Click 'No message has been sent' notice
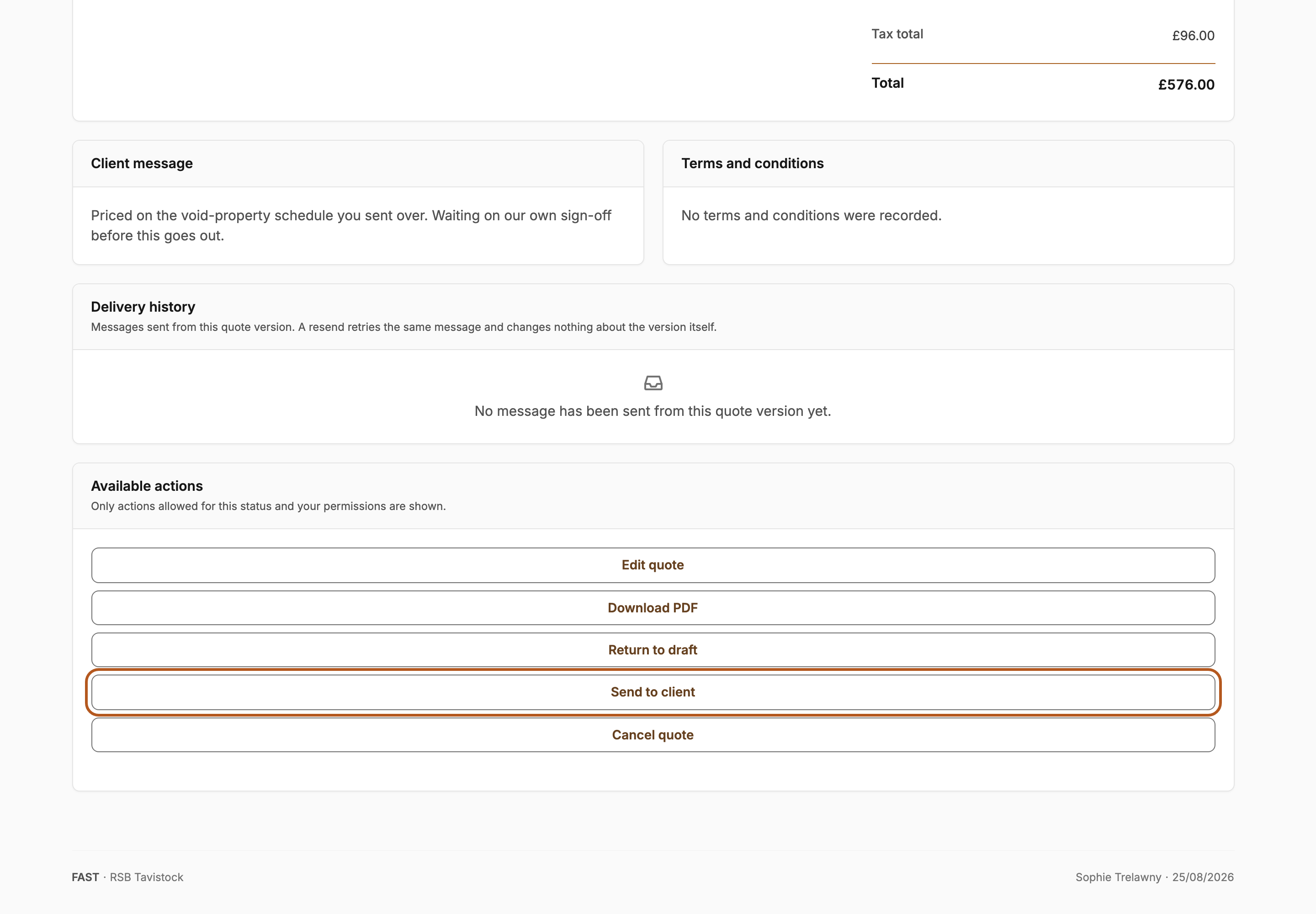The image size is (1316, 914). pyautogui.click(x=653, y=411)
